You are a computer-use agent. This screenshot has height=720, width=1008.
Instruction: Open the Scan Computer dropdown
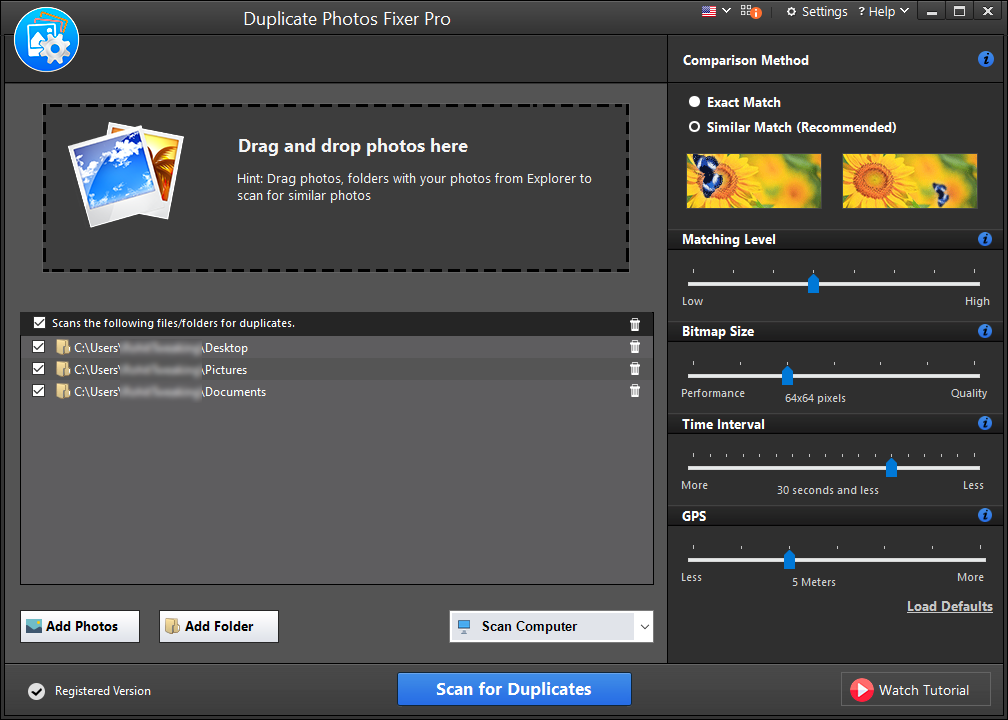(x=551, y=626)
